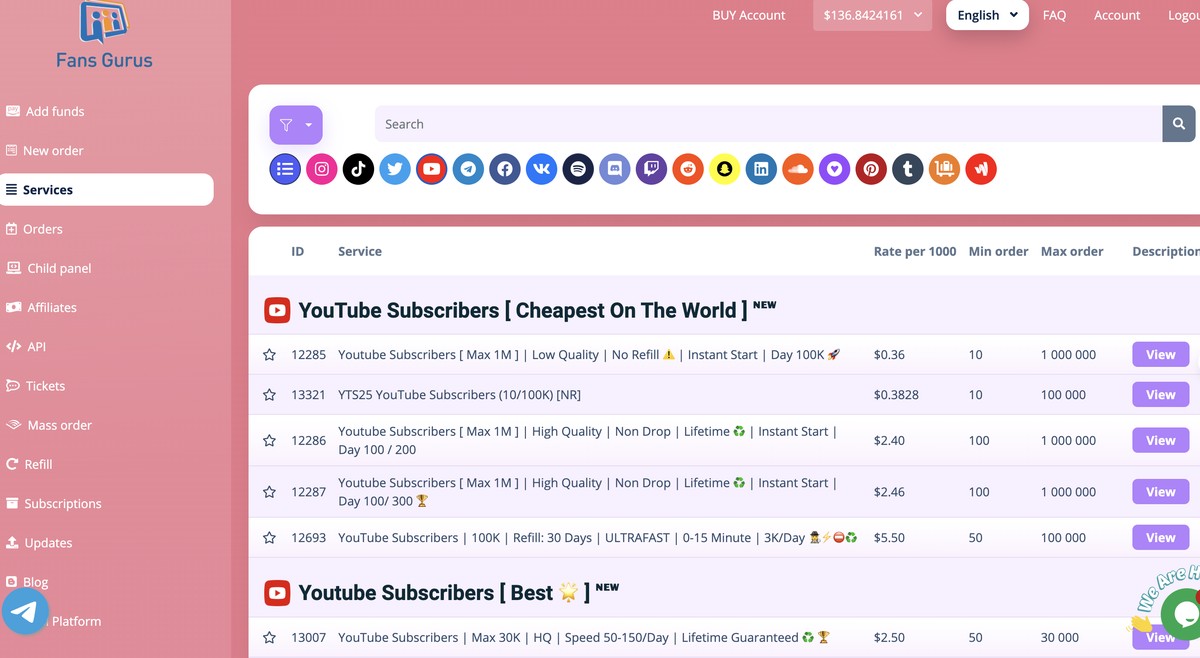Open the purple filter dropdown
This screenshot has width=1200, height=658.
[296, 125]
